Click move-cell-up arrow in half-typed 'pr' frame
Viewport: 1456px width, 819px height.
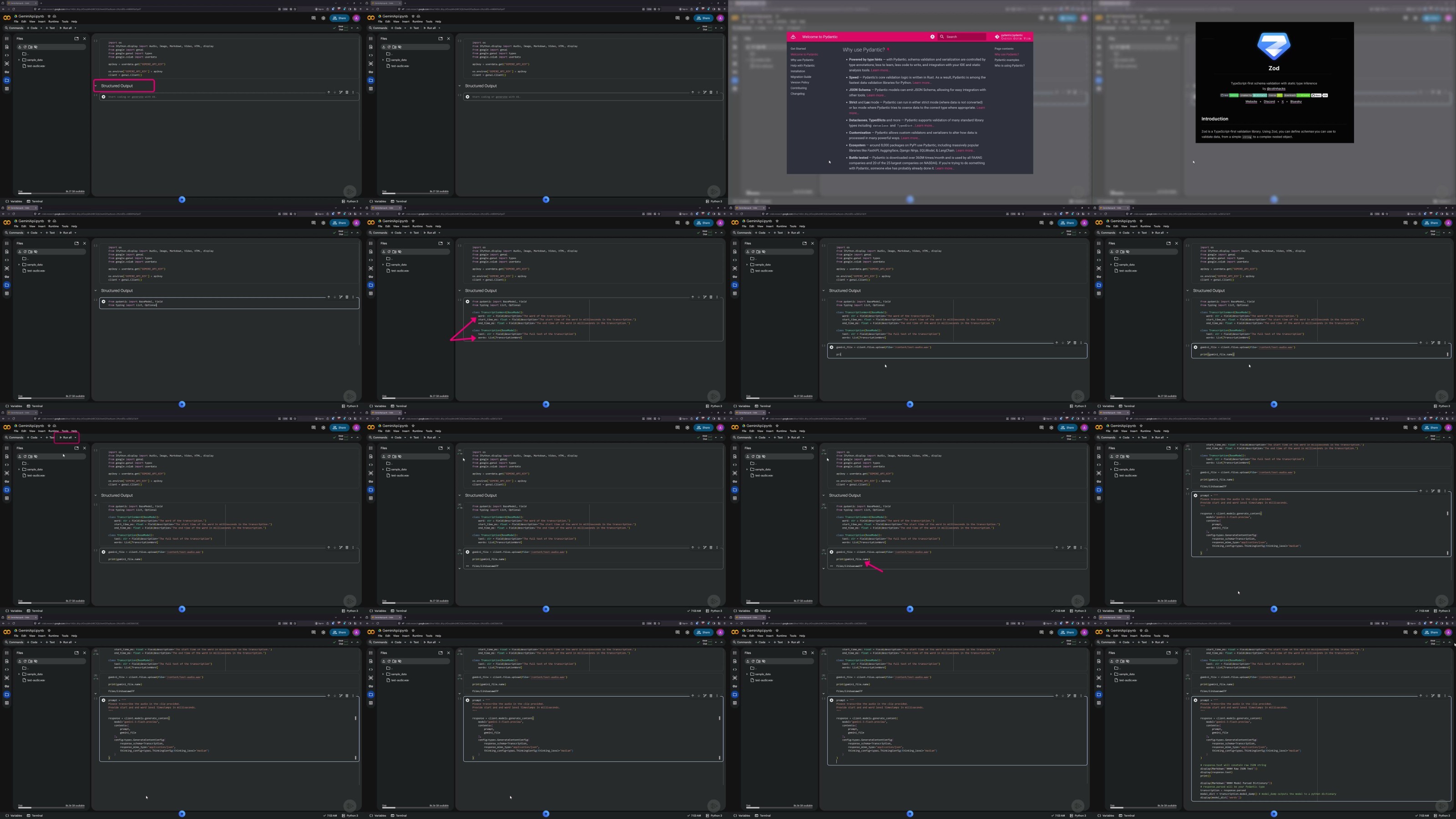click(1057, 343)
